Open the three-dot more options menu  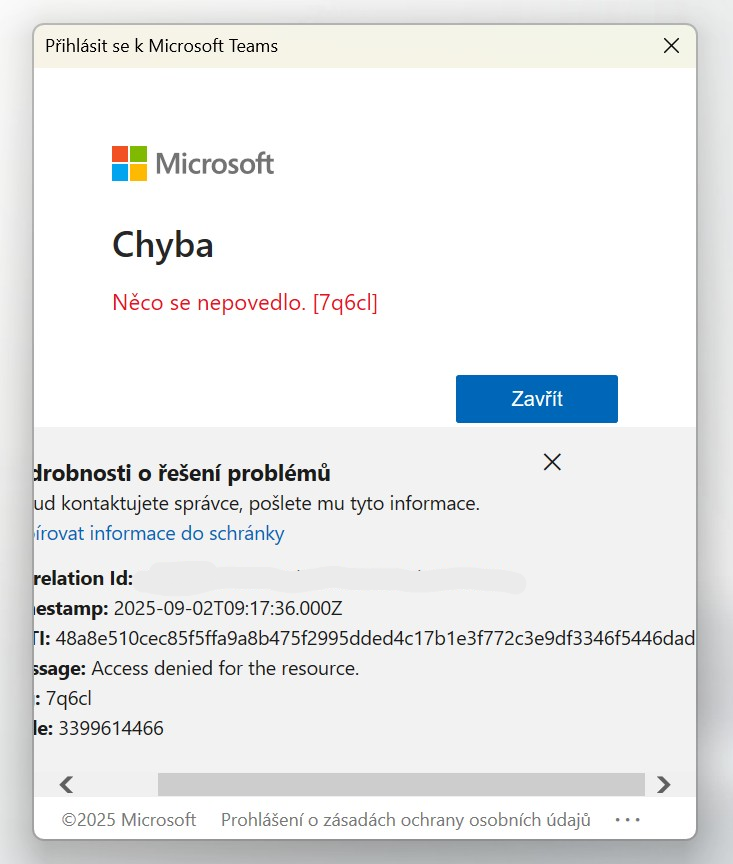coord(628,820)
